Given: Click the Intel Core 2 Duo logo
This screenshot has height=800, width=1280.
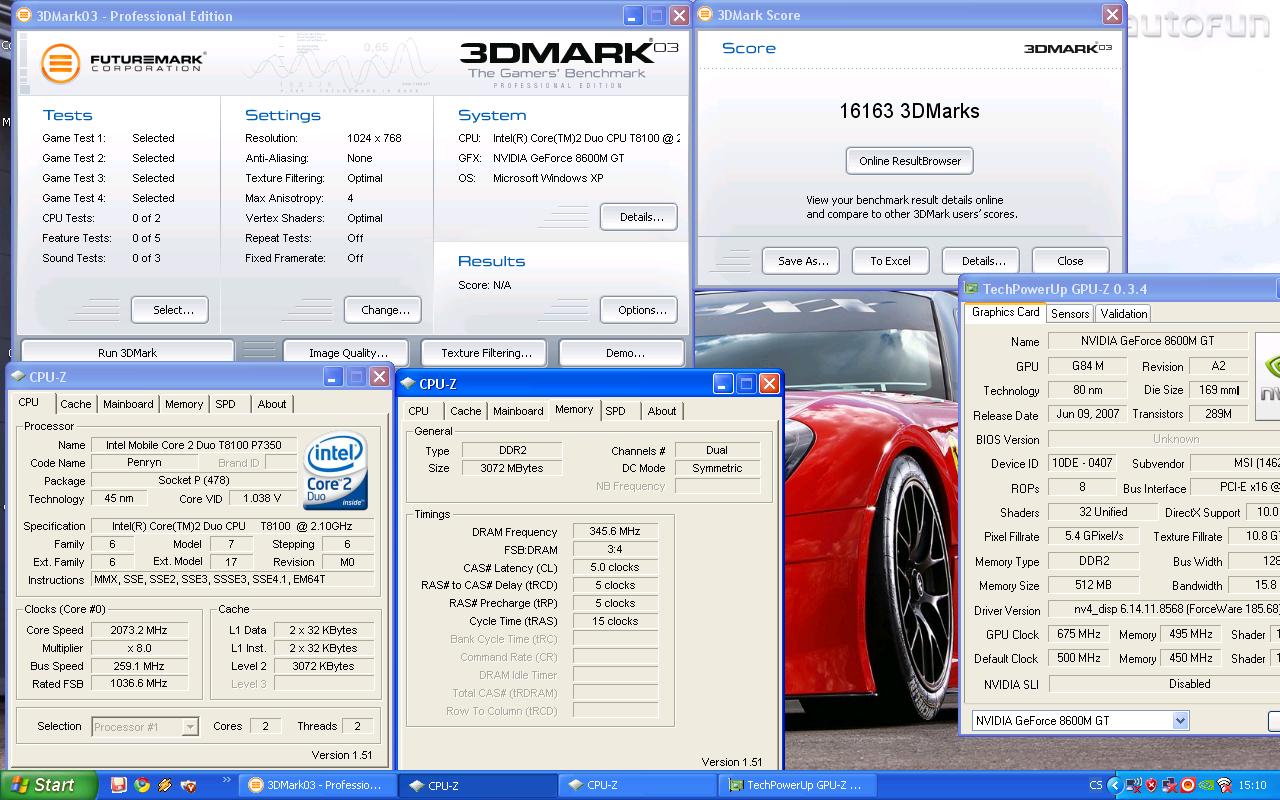Looking at the screenshot, I should click(x=336, y=471).
